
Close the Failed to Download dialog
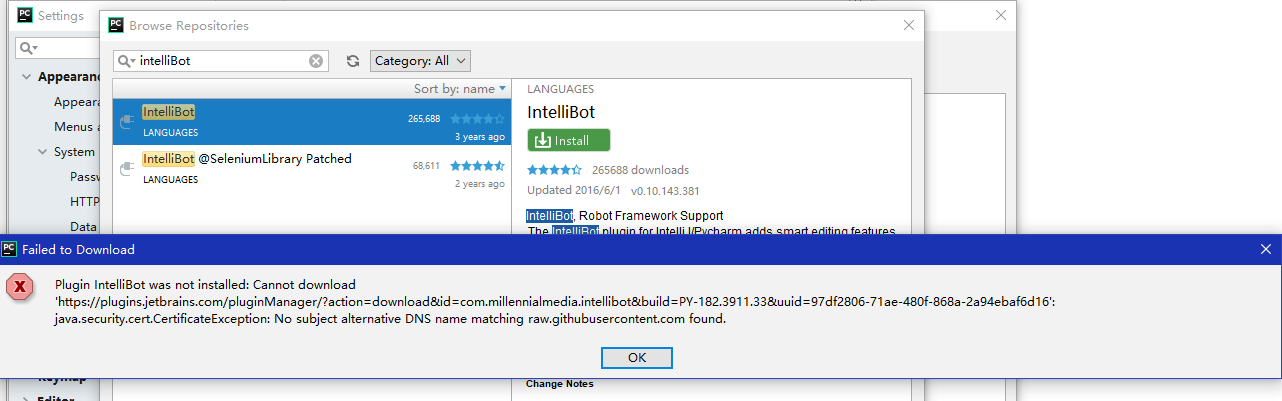click(x=1266, y=249)
